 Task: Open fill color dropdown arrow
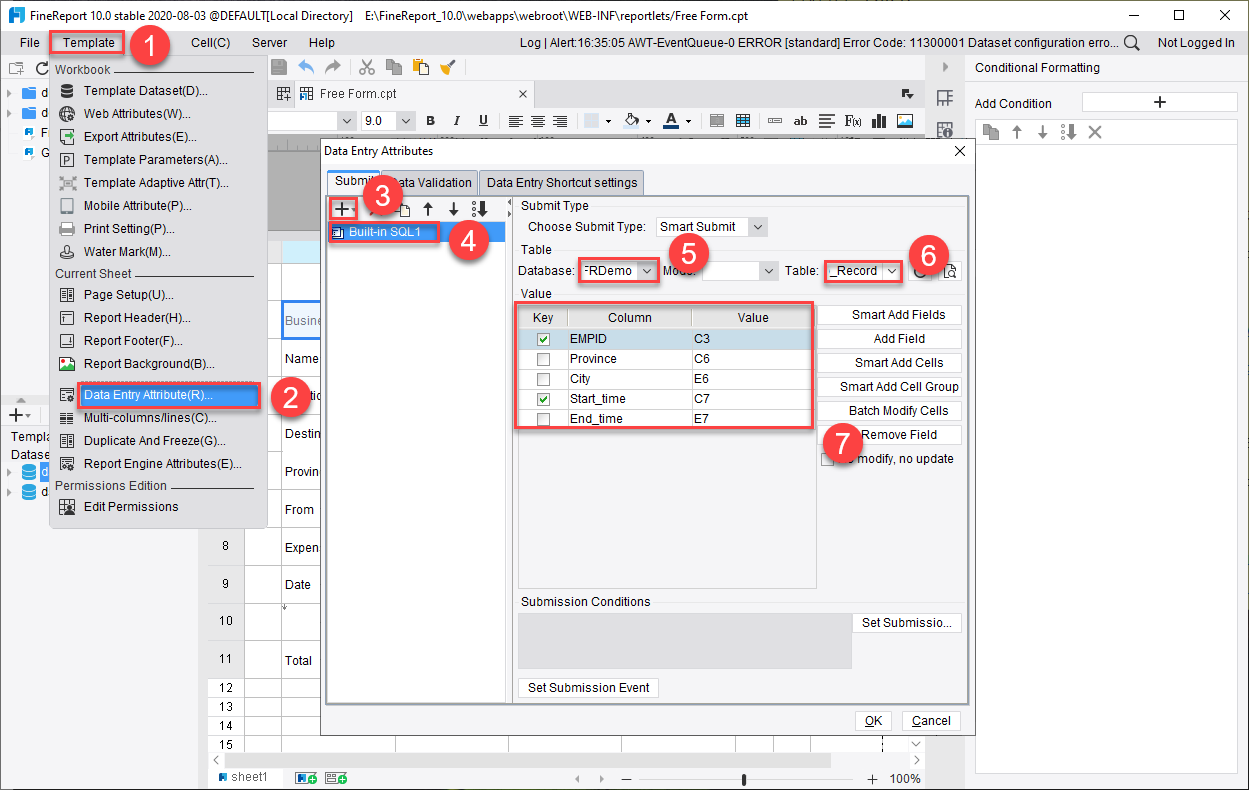tap(648, 121)
